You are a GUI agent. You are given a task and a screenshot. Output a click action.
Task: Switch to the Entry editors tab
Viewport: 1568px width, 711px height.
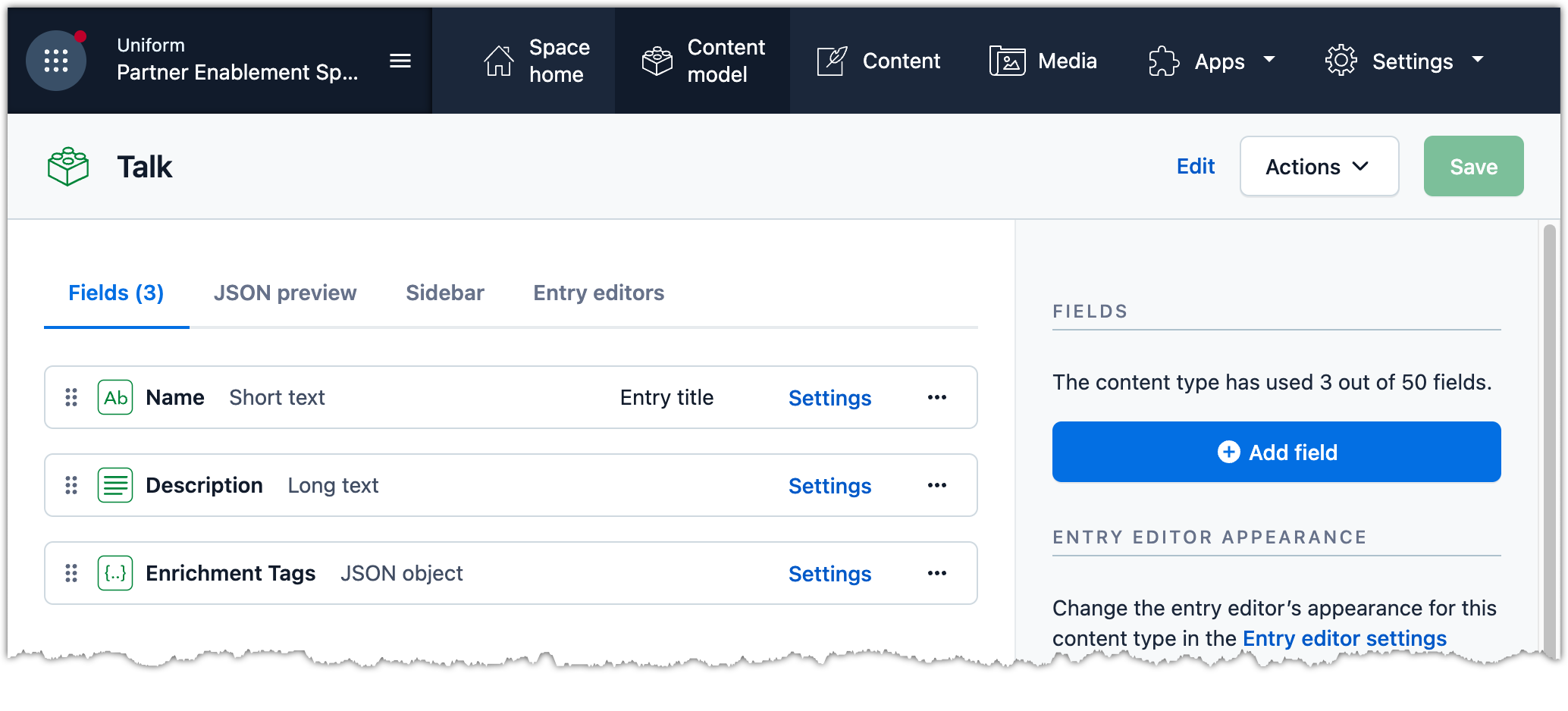point(599,293)
